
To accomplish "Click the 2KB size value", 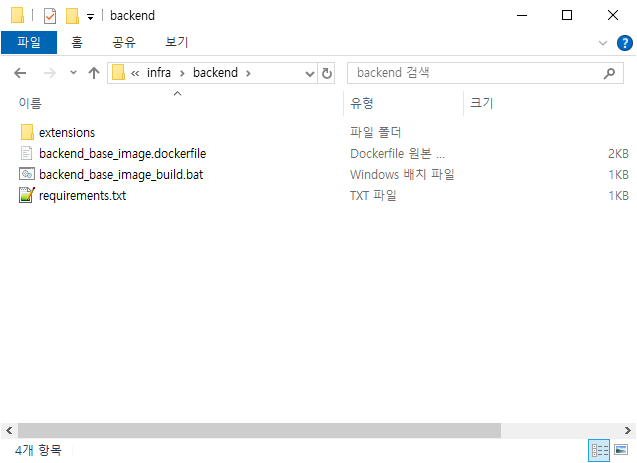I will (618, 154).
